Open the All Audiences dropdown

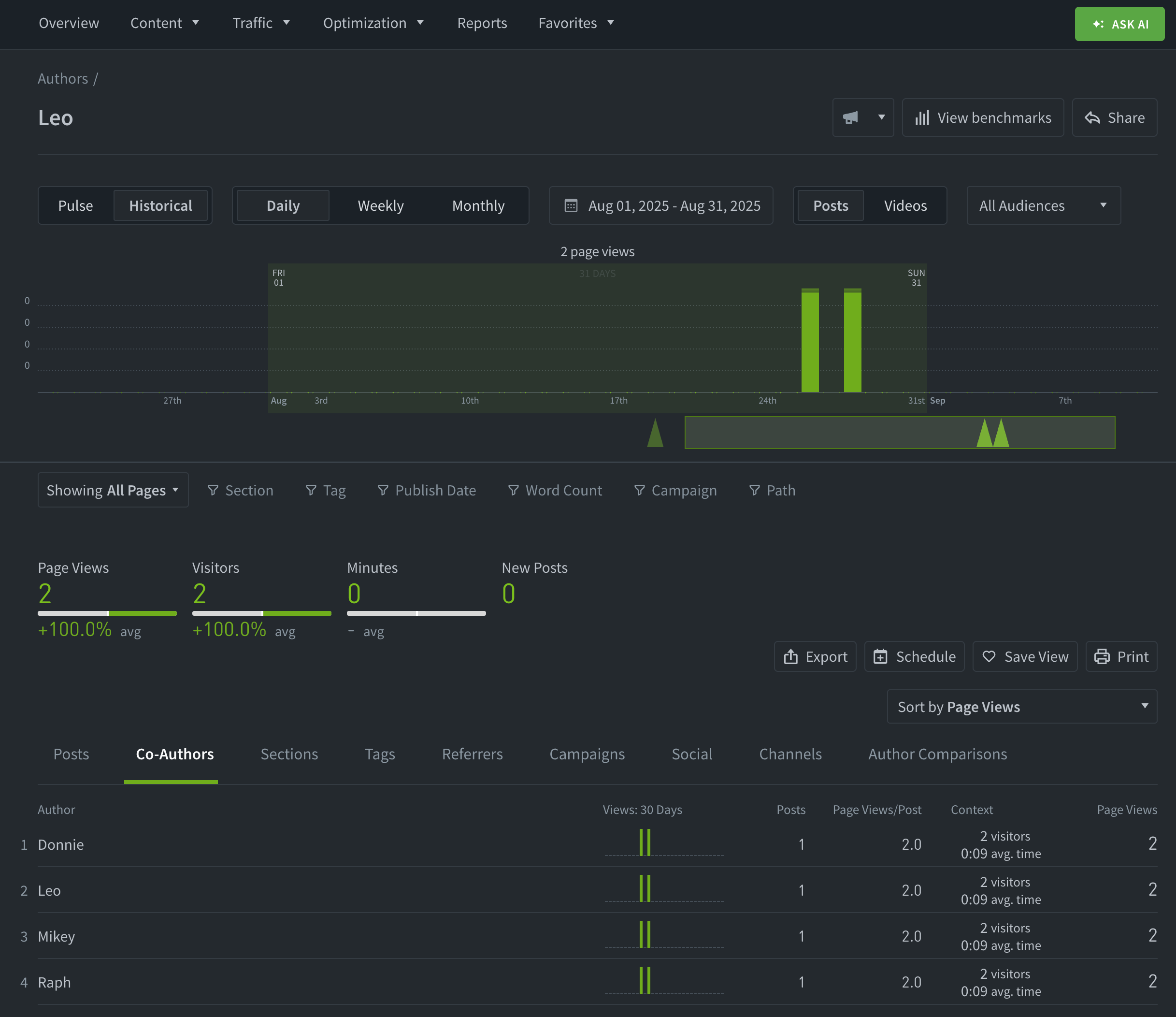(1043, 205)
